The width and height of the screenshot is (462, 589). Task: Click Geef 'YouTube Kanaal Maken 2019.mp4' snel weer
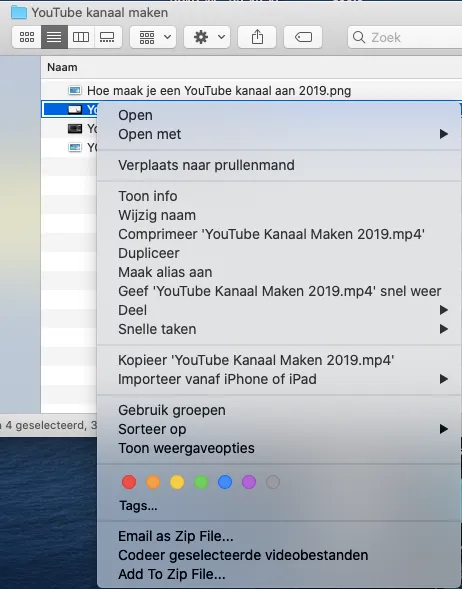point(279,291)
